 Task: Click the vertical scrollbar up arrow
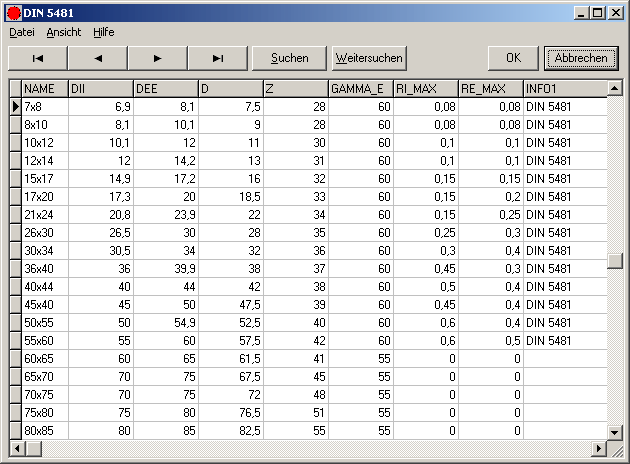coord(615,88)
